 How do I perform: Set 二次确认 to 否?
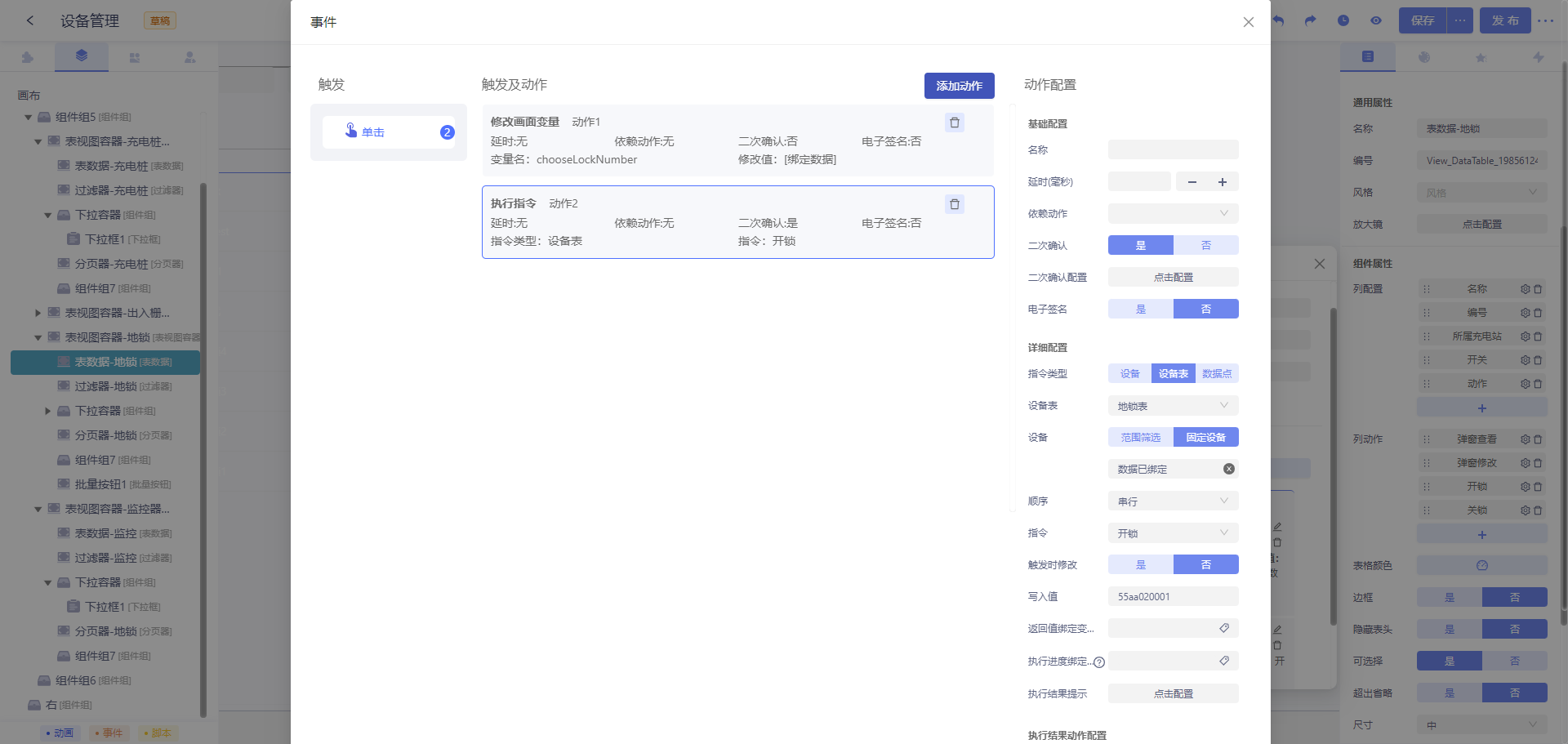[x=1206, y=245]
